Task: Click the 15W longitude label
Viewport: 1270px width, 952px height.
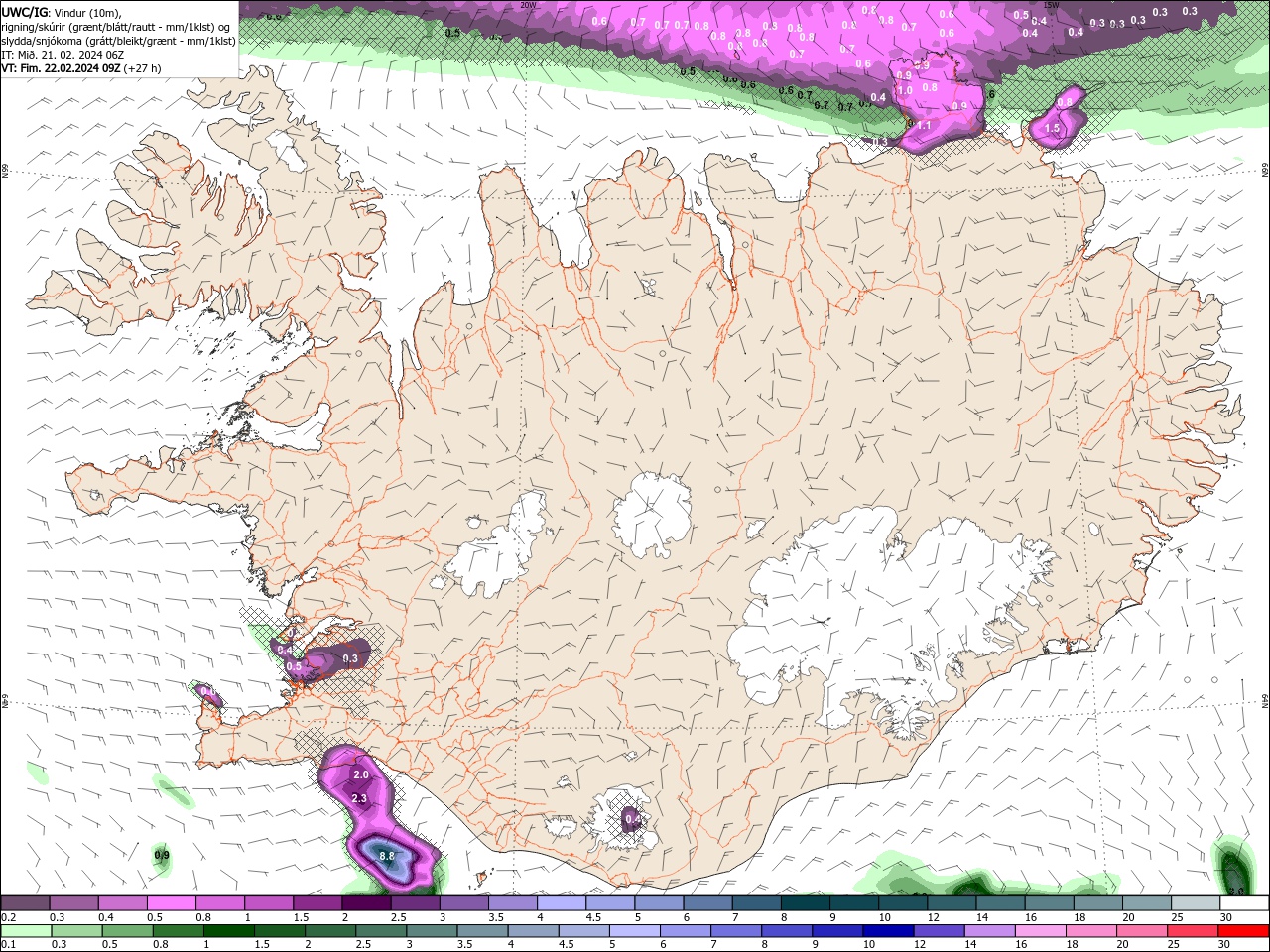Action: tap(1051, 5)
